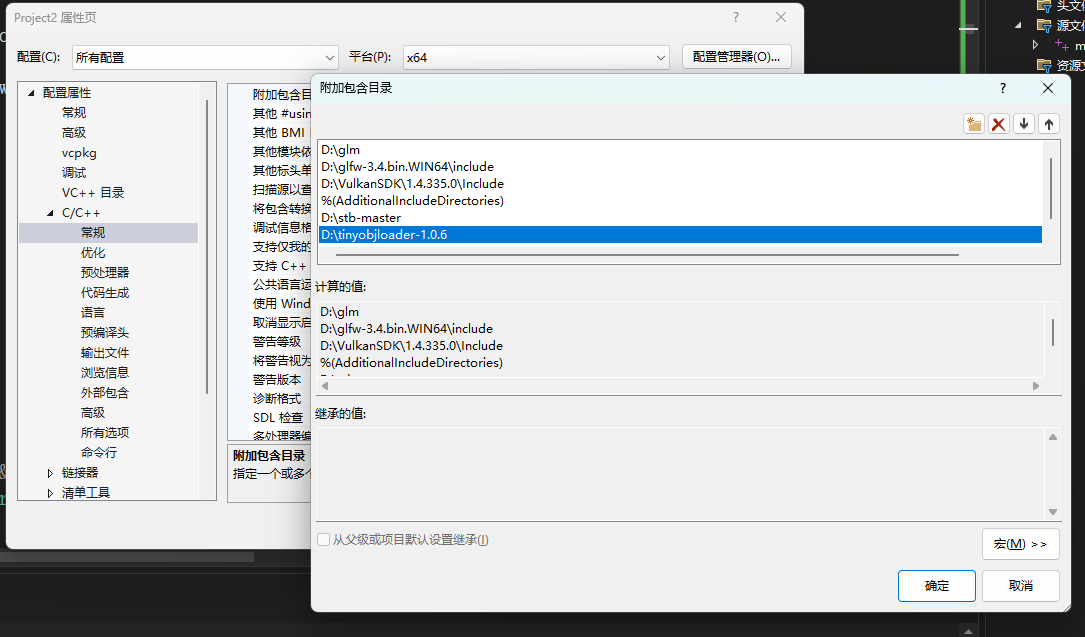The width and height of the screenshot is (1085, 637).
Task: Click 警告等级 property row
Action: [277, 342]
